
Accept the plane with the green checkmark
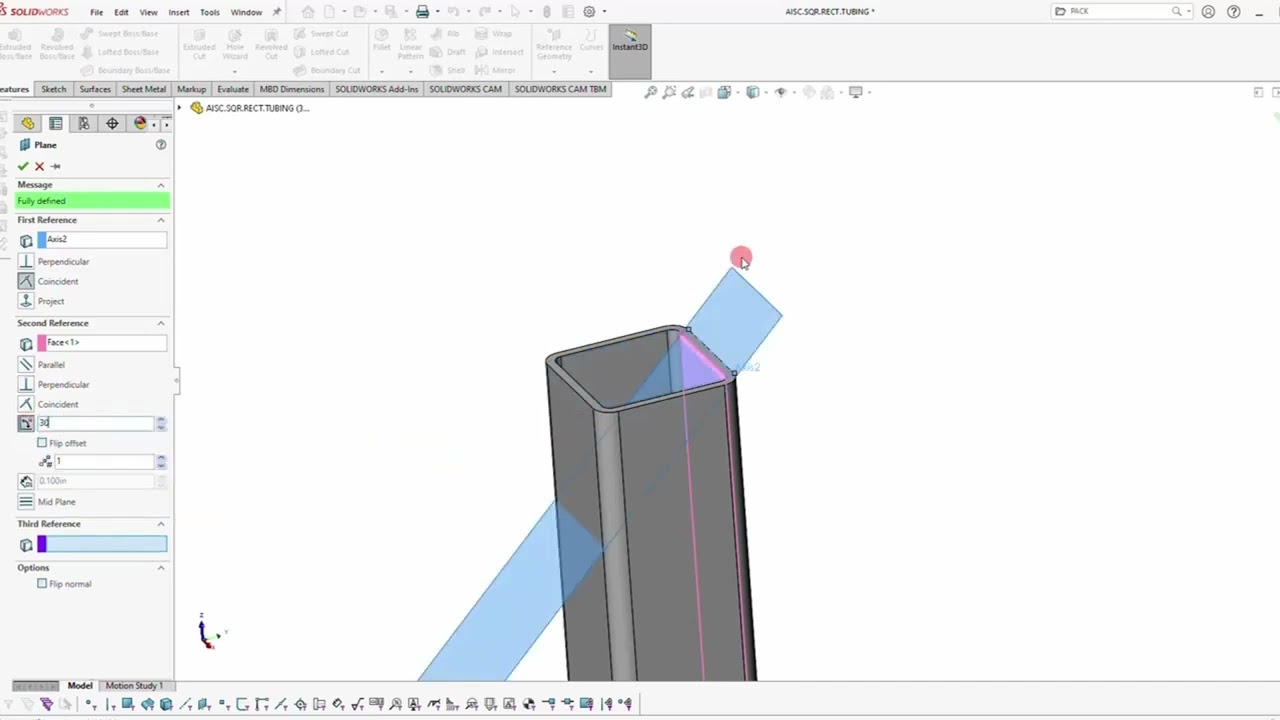[x=23, y=166]
